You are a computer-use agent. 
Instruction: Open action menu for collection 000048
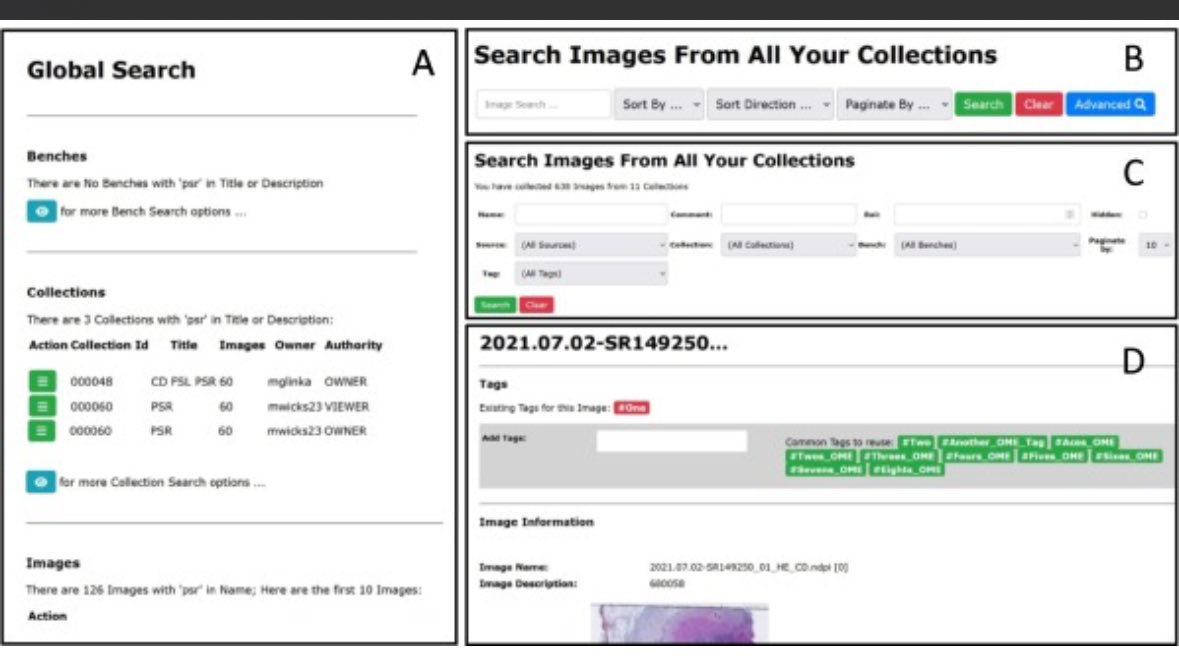(42, 381)
